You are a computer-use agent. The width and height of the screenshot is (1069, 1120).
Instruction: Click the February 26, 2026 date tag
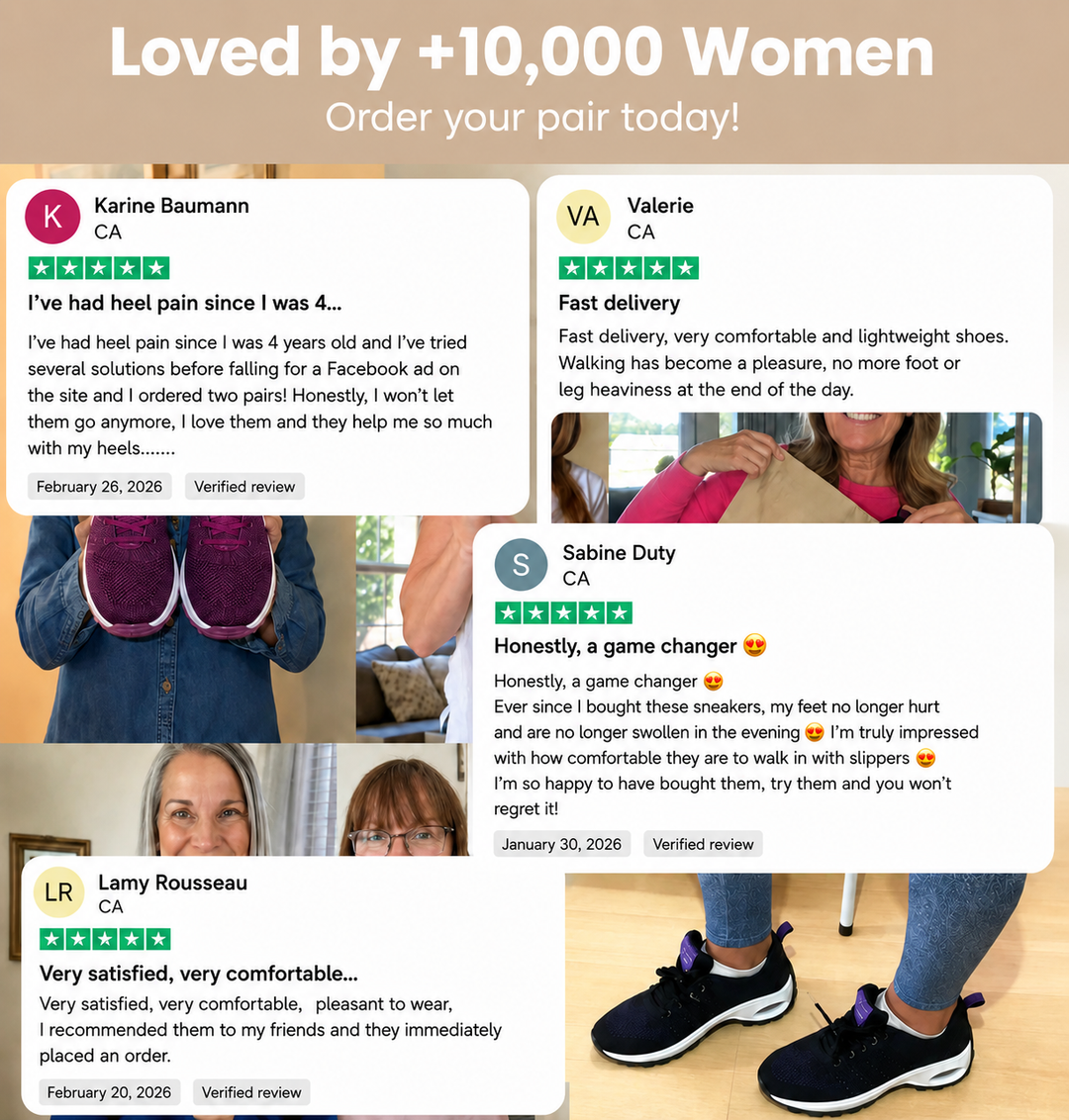[x=99, y=487]
